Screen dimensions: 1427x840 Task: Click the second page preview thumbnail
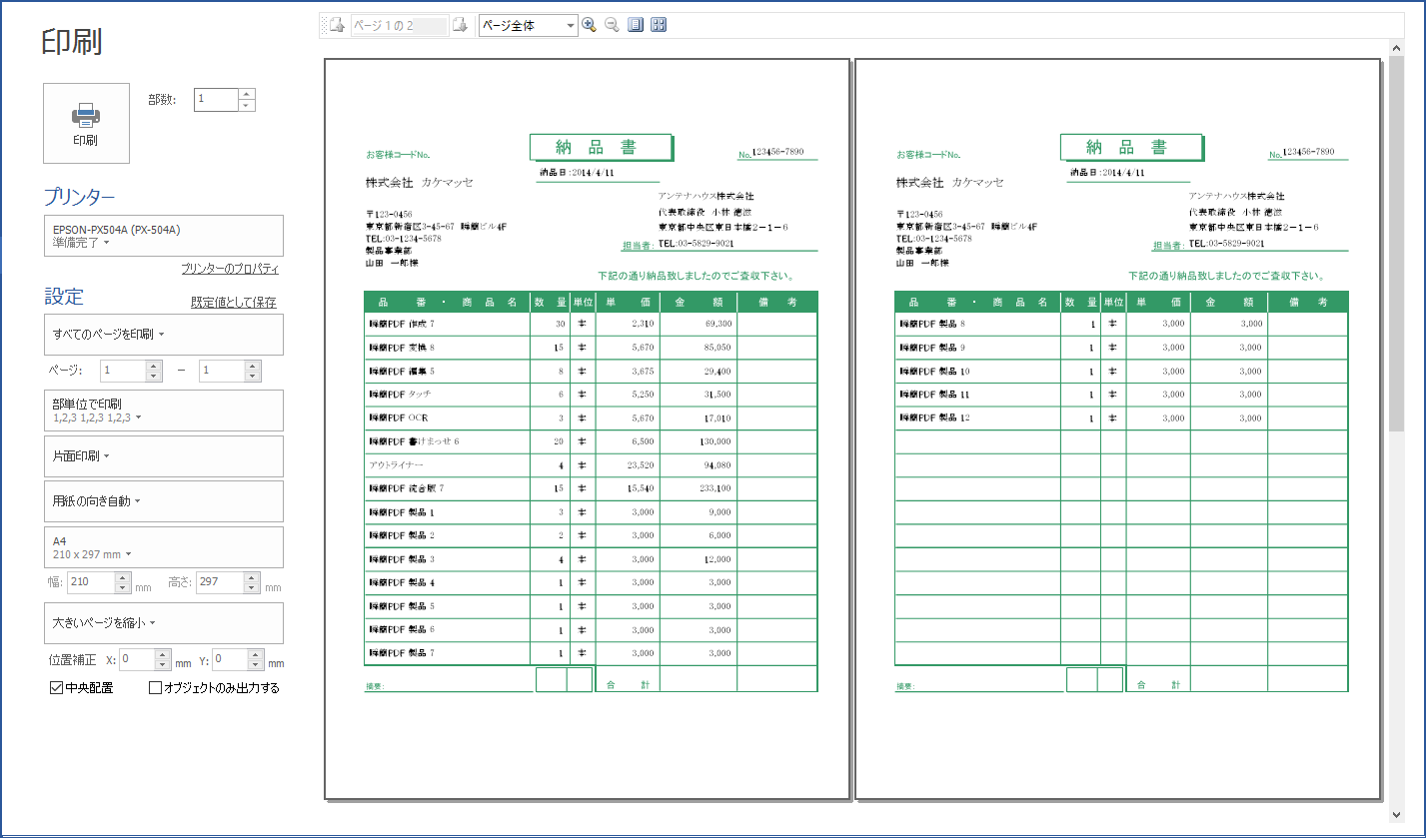pos(1117,428)
